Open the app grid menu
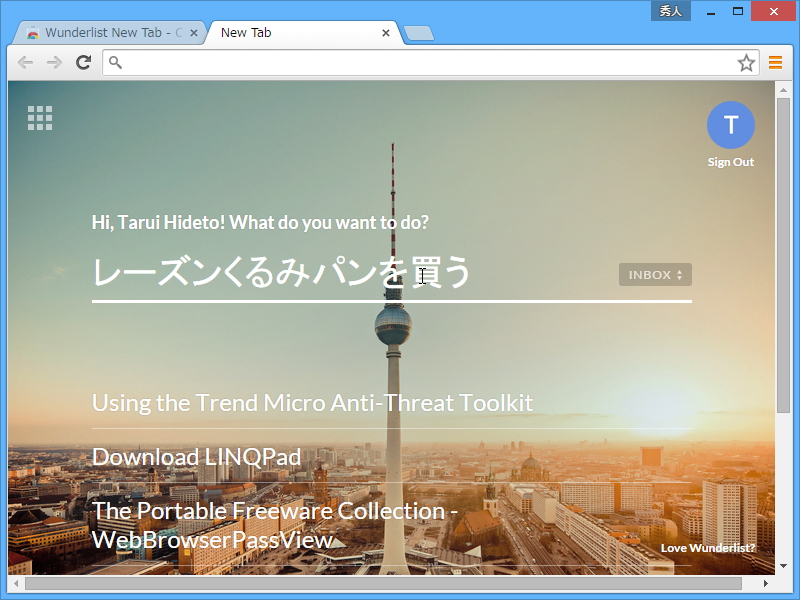Screen dimensions: 800x600 point(39,117)
